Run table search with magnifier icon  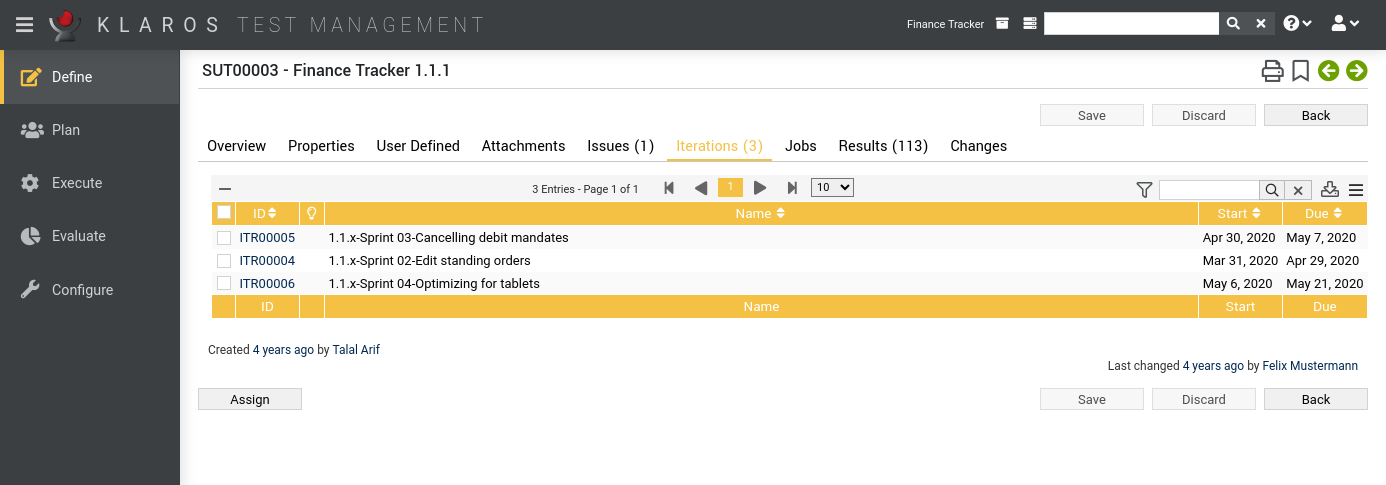click(1271, 190)
